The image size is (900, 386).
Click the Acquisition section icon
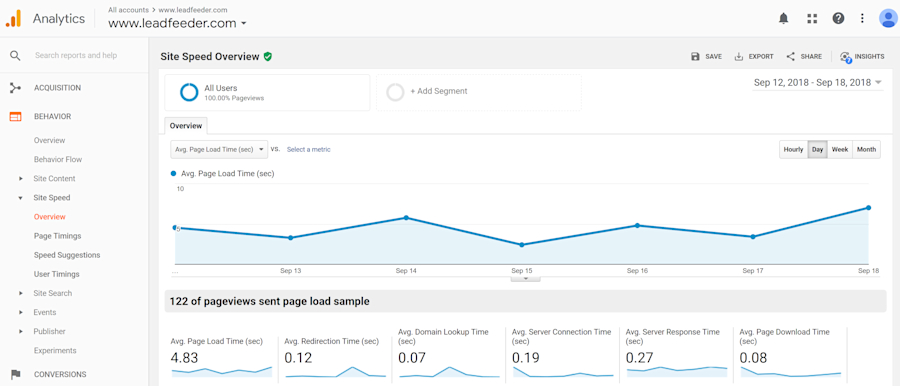coord(15,88)
